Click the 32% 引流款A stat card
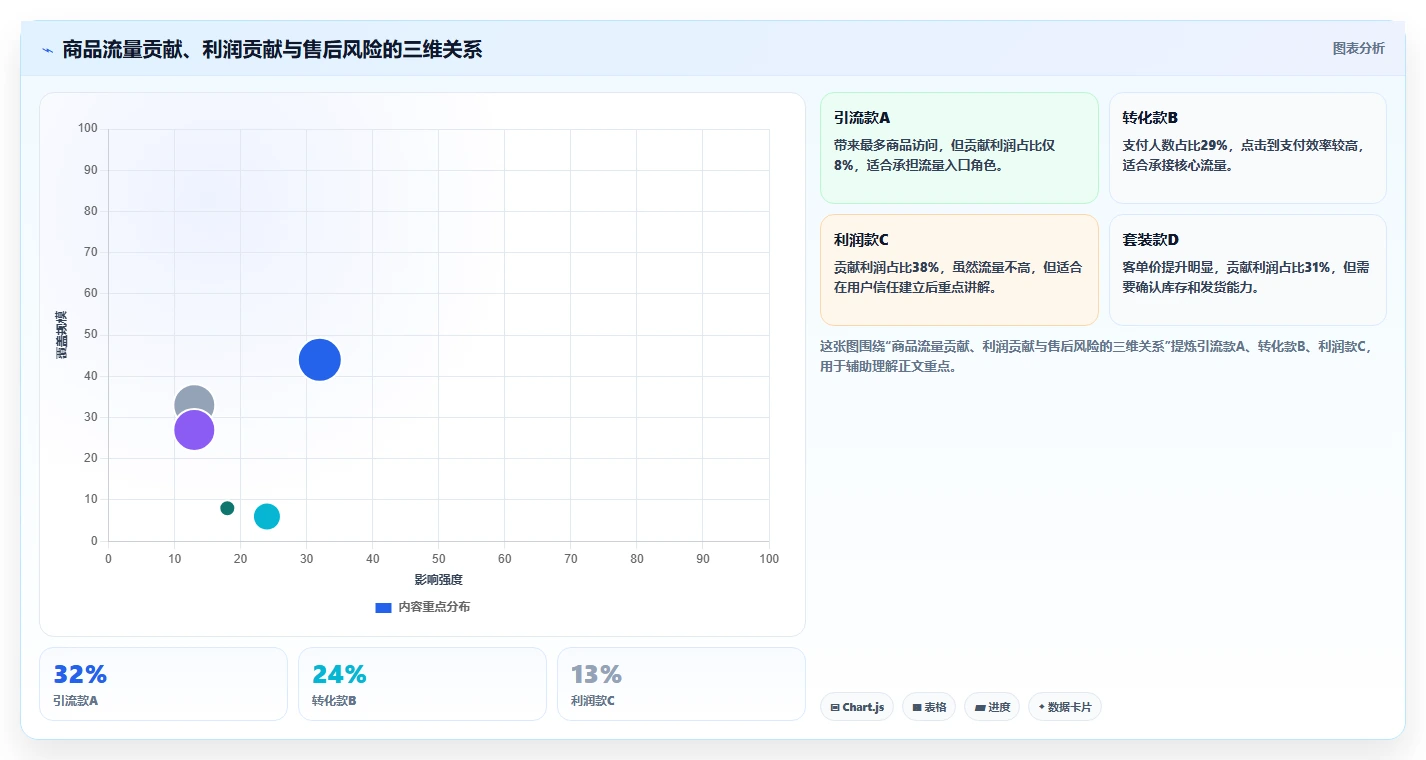1426x760 pixels. 163,684
